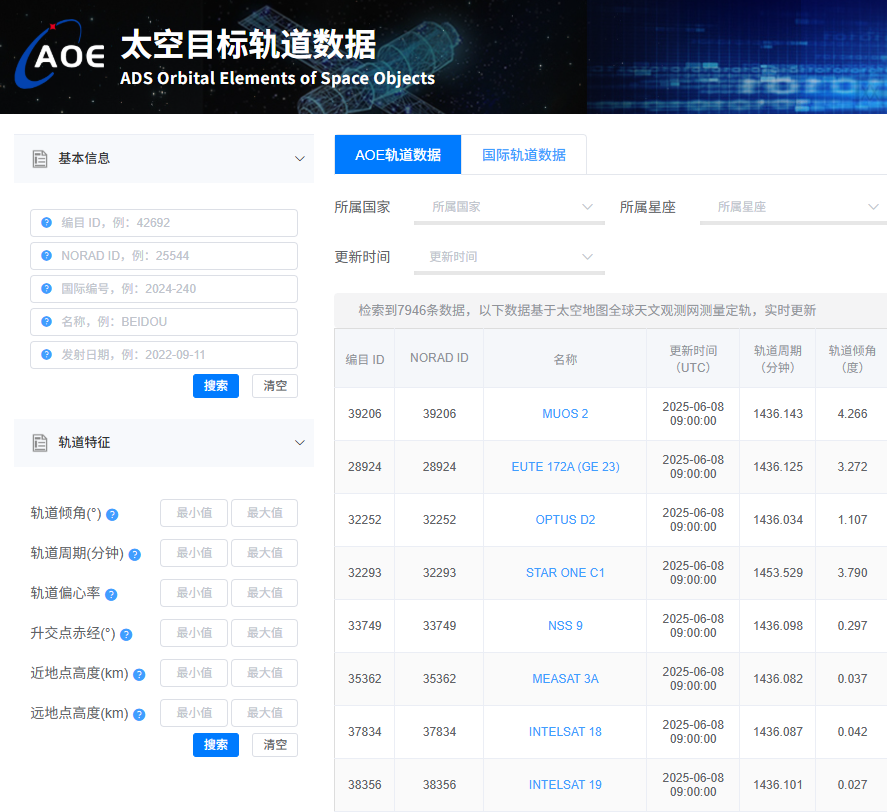Open the MEASAT 3A satellite link

tap(565, 678)
